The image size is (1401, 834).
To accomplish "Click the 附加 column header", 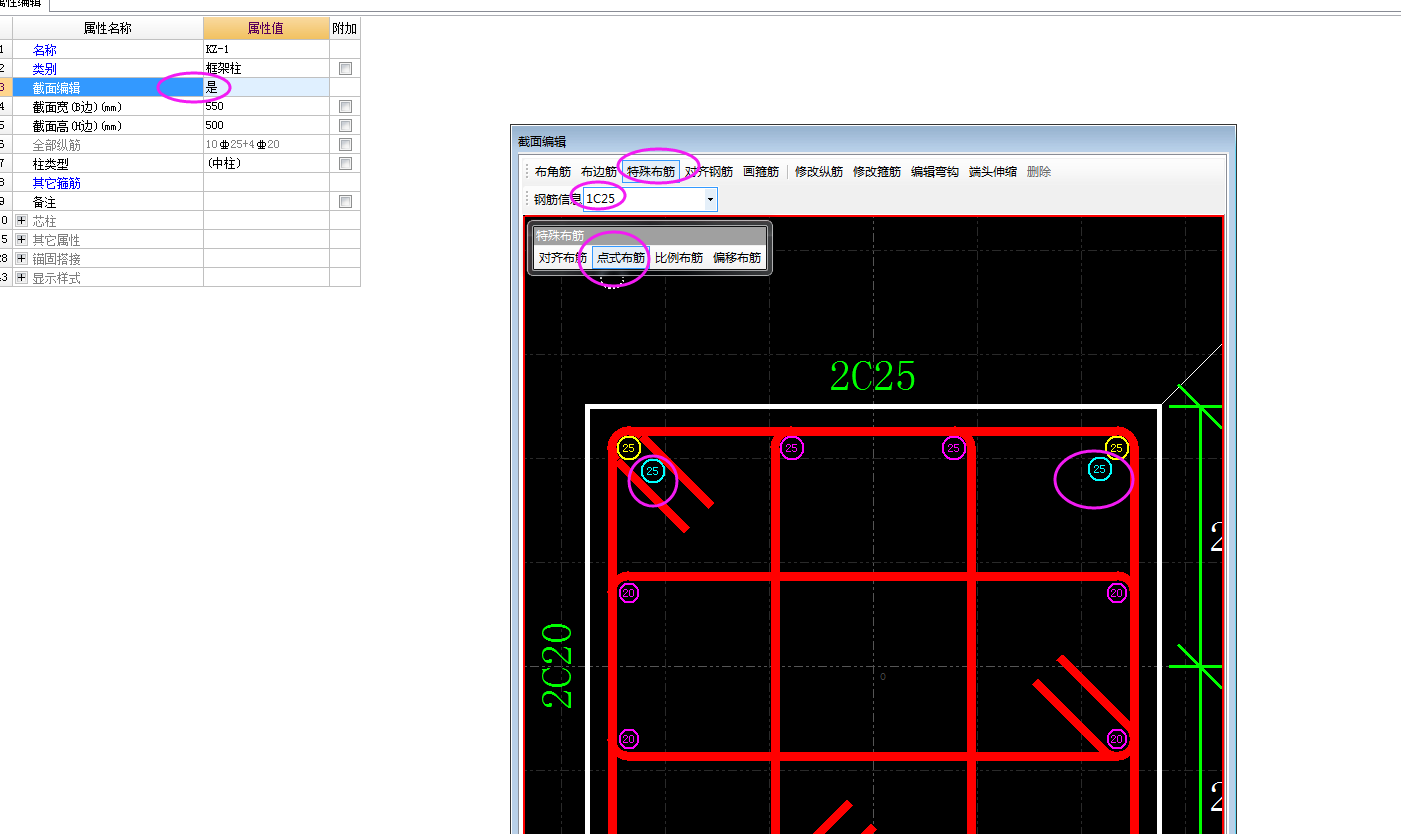I will click(x=345, y=29).
